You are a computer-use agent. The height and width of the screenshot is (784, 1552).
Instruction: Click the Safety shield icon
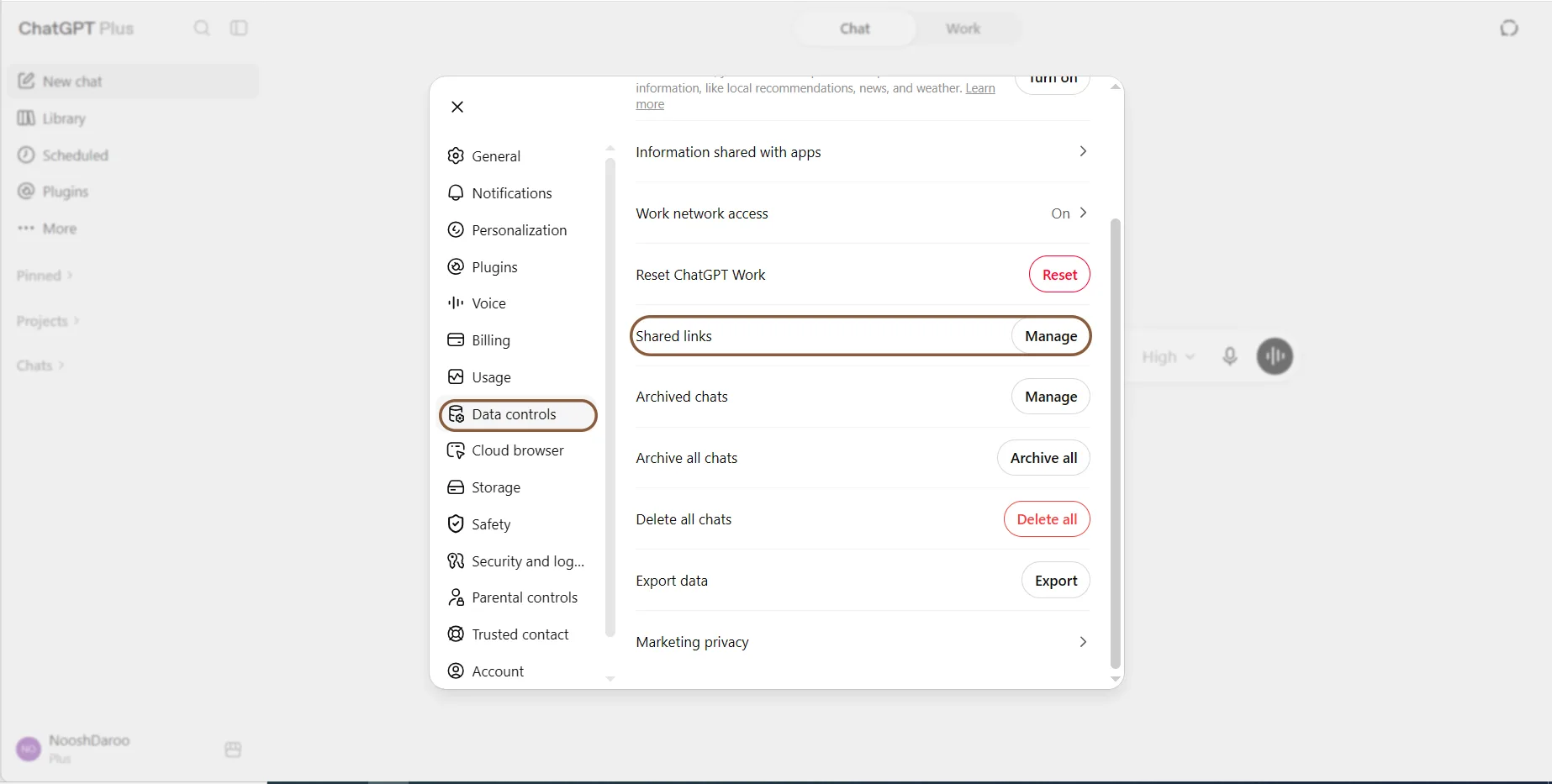[x=456, y=524]
